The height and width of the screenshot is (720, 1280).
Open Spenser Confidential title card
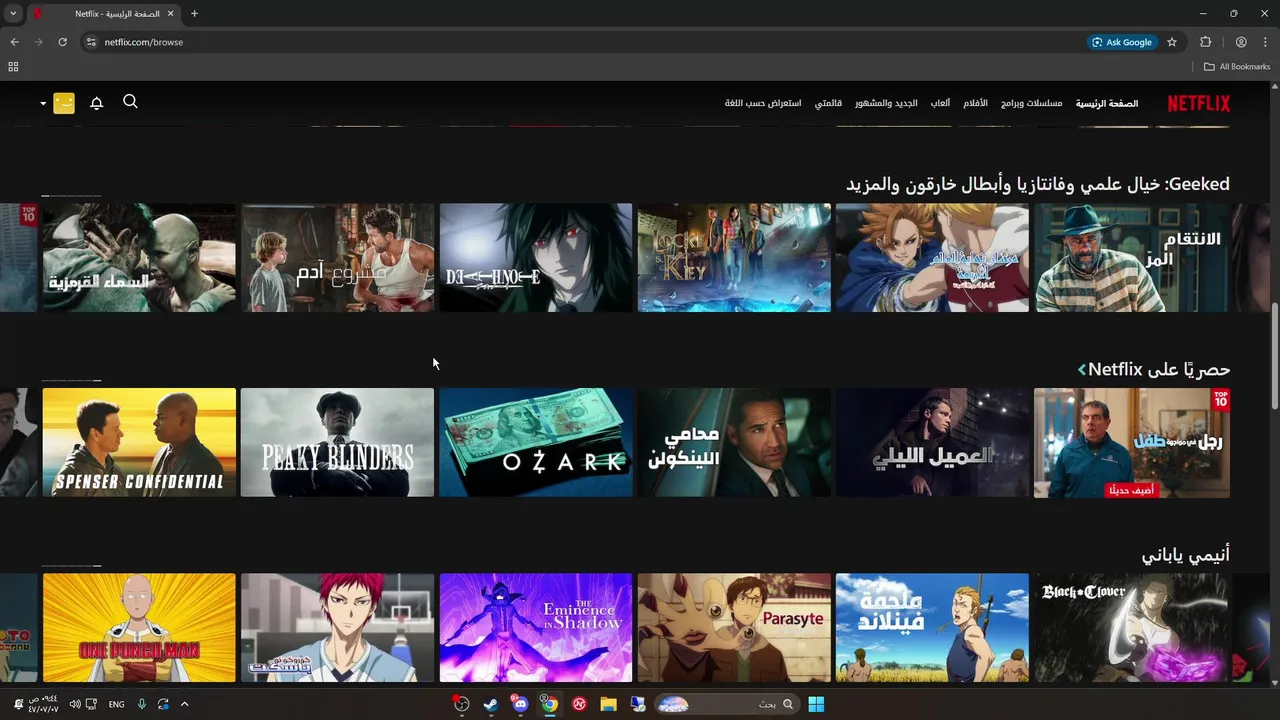click(139, 443)
